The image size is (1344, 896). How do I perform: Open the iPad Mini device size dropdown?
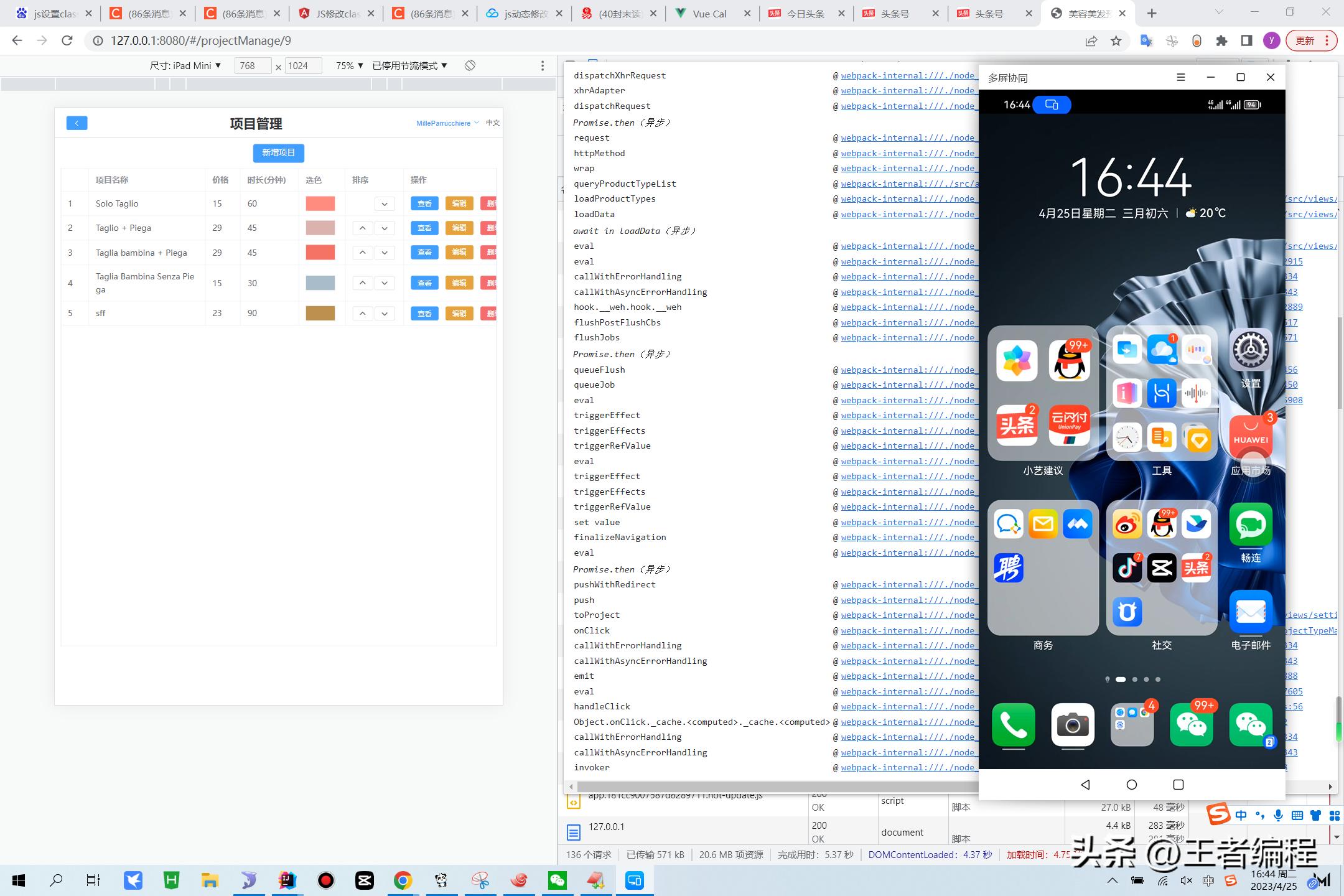tap(185, 65)
